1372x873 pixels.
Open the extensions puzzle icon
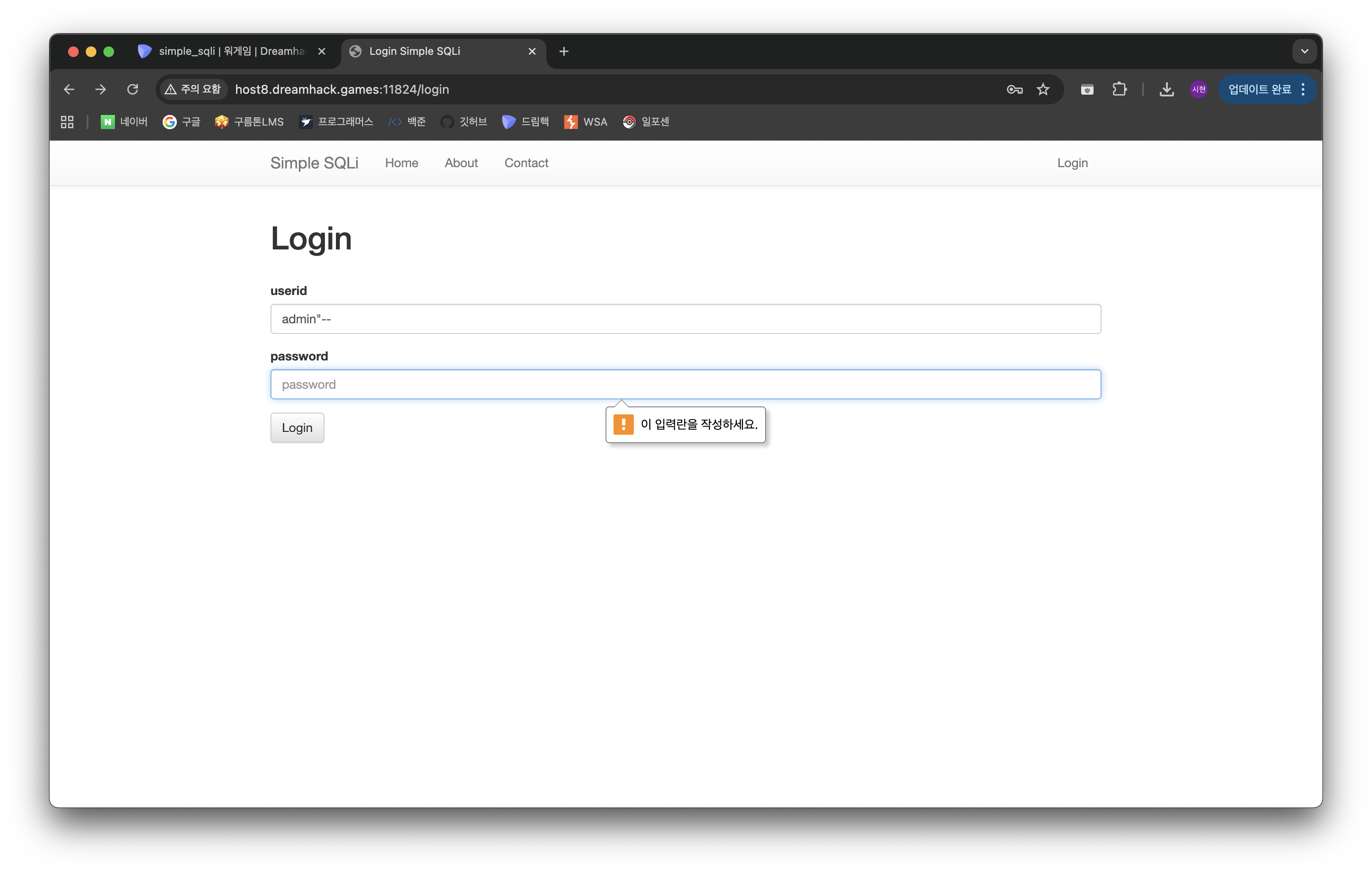(x=1119, y=89)
